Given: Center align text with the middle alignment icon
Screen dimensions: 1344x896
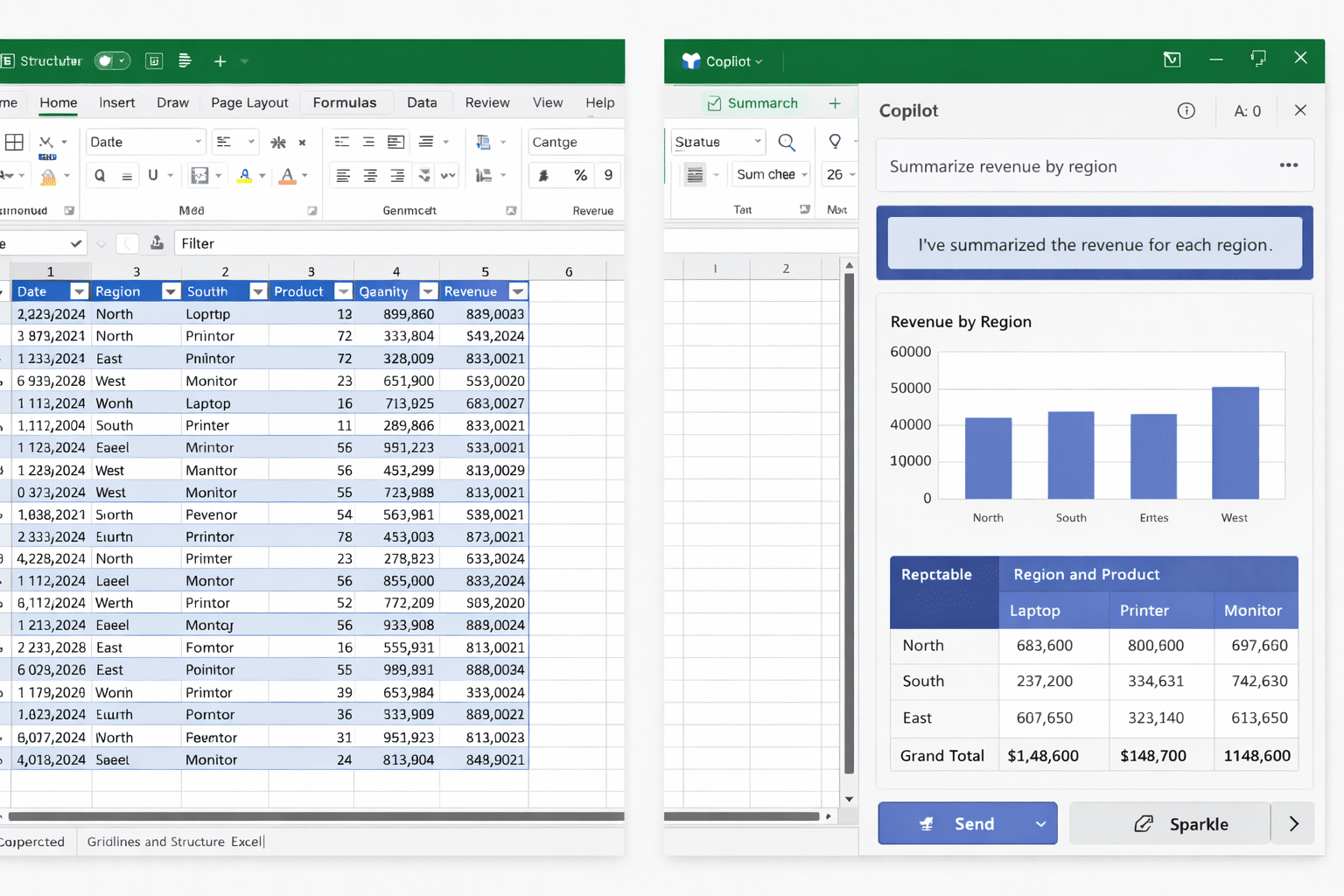Looking at the screenshot, I should coord(370,176).
